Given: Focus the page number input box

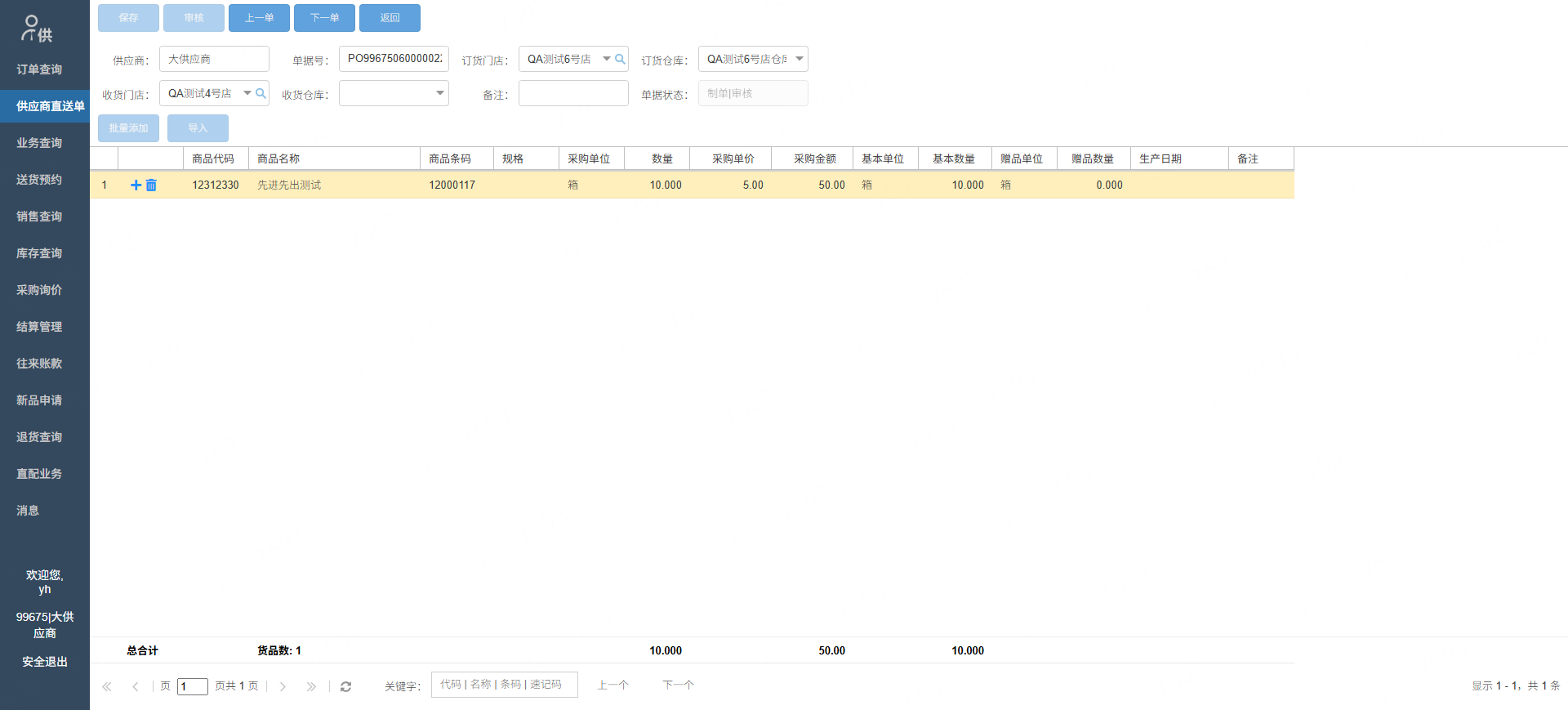Looking at the screenshot, I should tap(193, 686).
